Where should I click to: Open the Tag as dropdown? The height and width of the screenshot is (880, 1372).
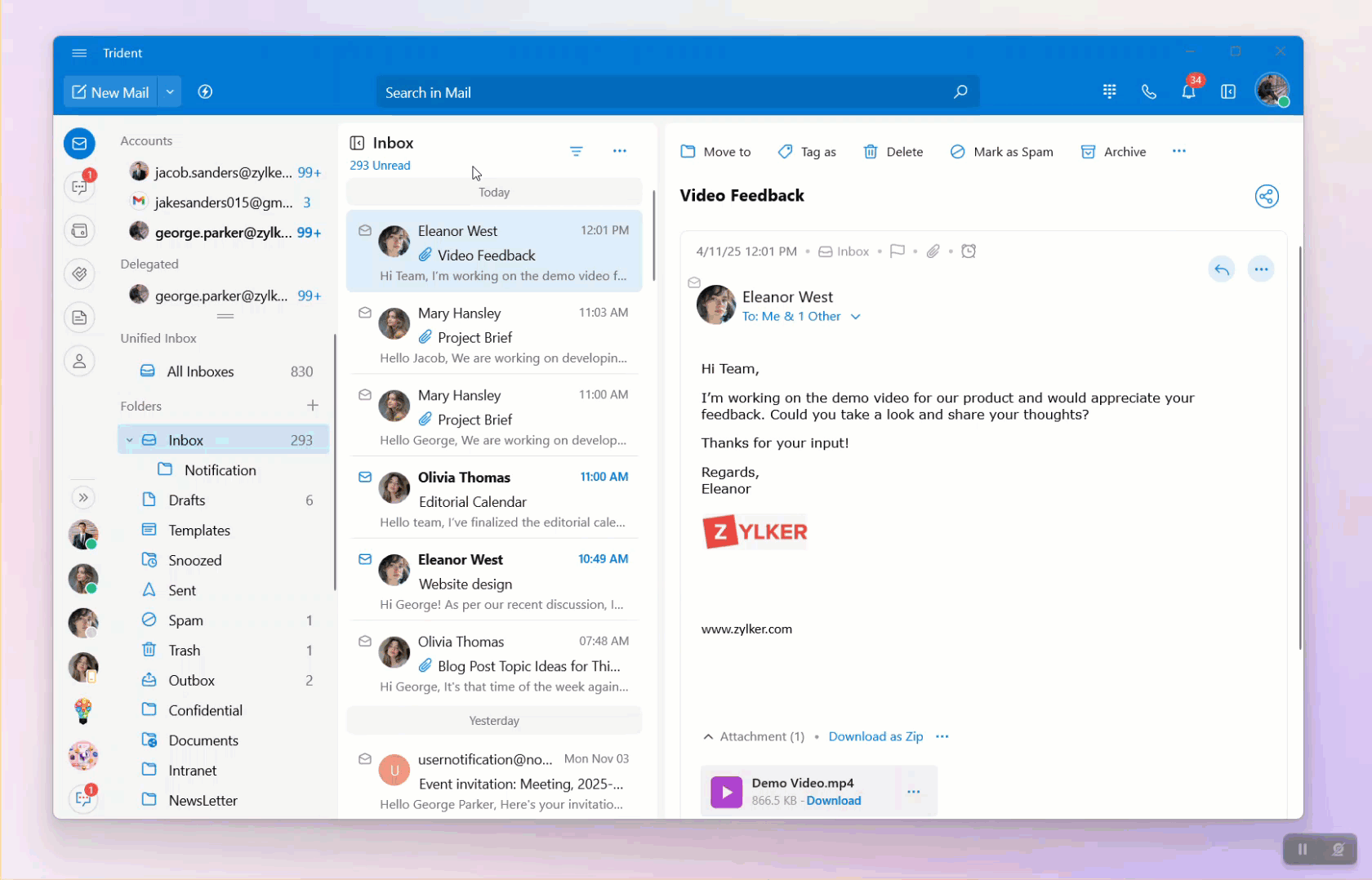pyautogui.click(x=807, y=152)
